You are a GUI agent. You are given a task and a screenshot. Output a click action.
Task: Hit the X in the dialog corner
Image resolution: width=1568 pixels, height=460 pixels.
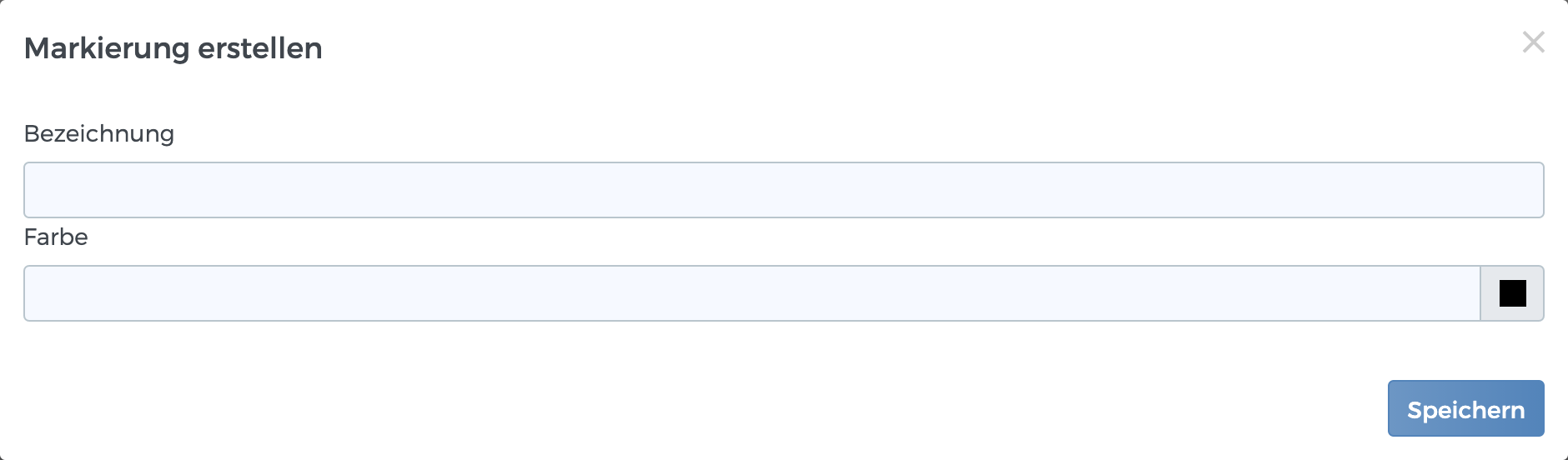(x=1533, y=42)
